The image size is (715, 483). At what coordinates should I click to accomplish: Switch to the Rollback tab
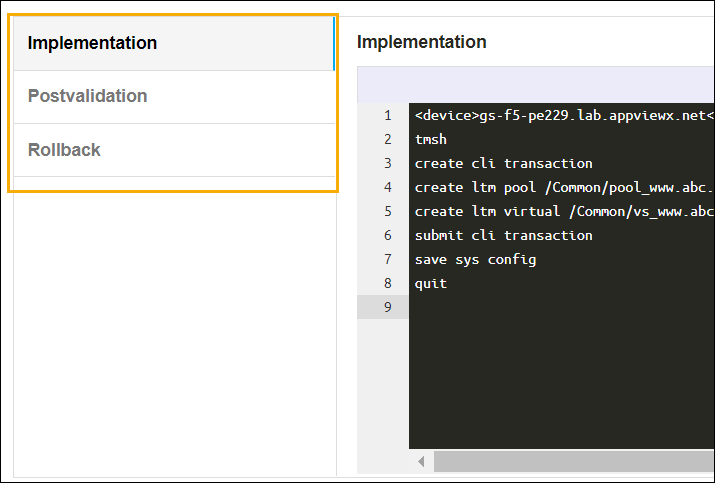pyautogui.click(x=174, y=150)
